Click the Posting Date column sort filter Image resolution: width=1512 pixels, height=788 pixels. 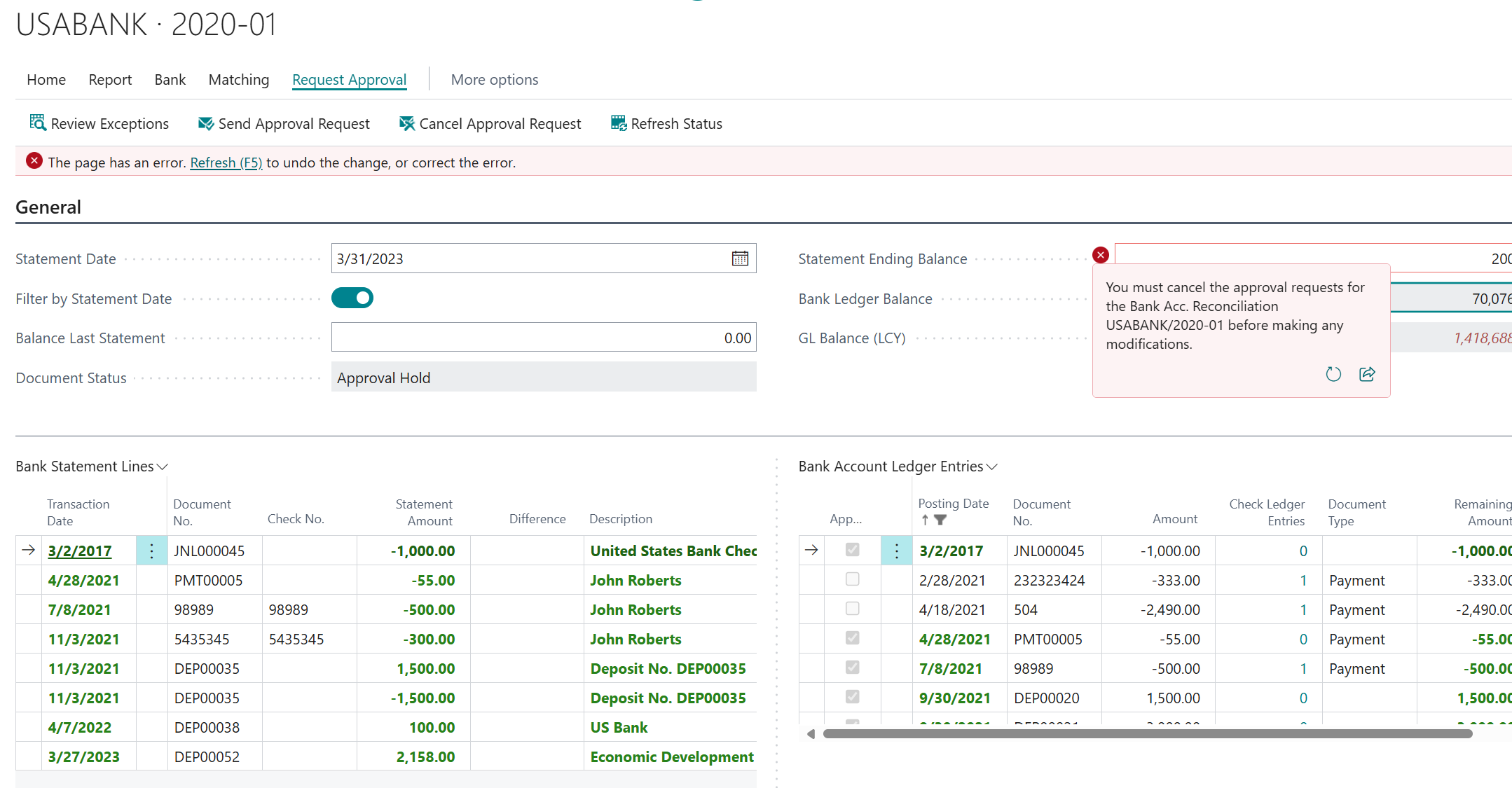tap(940, 520)
